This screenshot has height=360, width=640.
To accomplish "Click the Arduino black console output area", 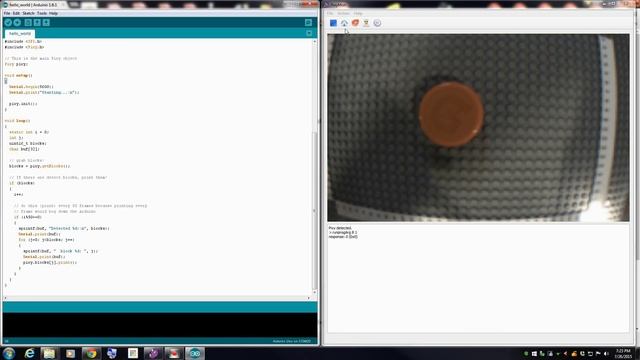I will click(160, 325).
